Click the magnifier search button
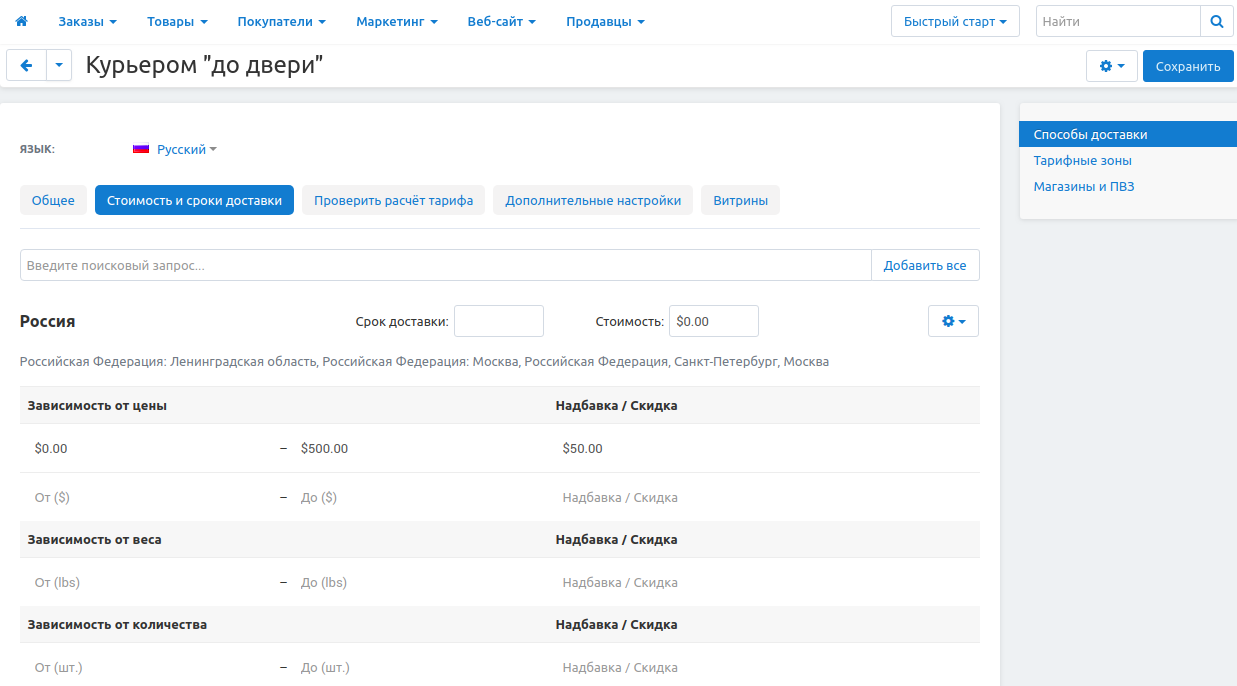 1216,21
